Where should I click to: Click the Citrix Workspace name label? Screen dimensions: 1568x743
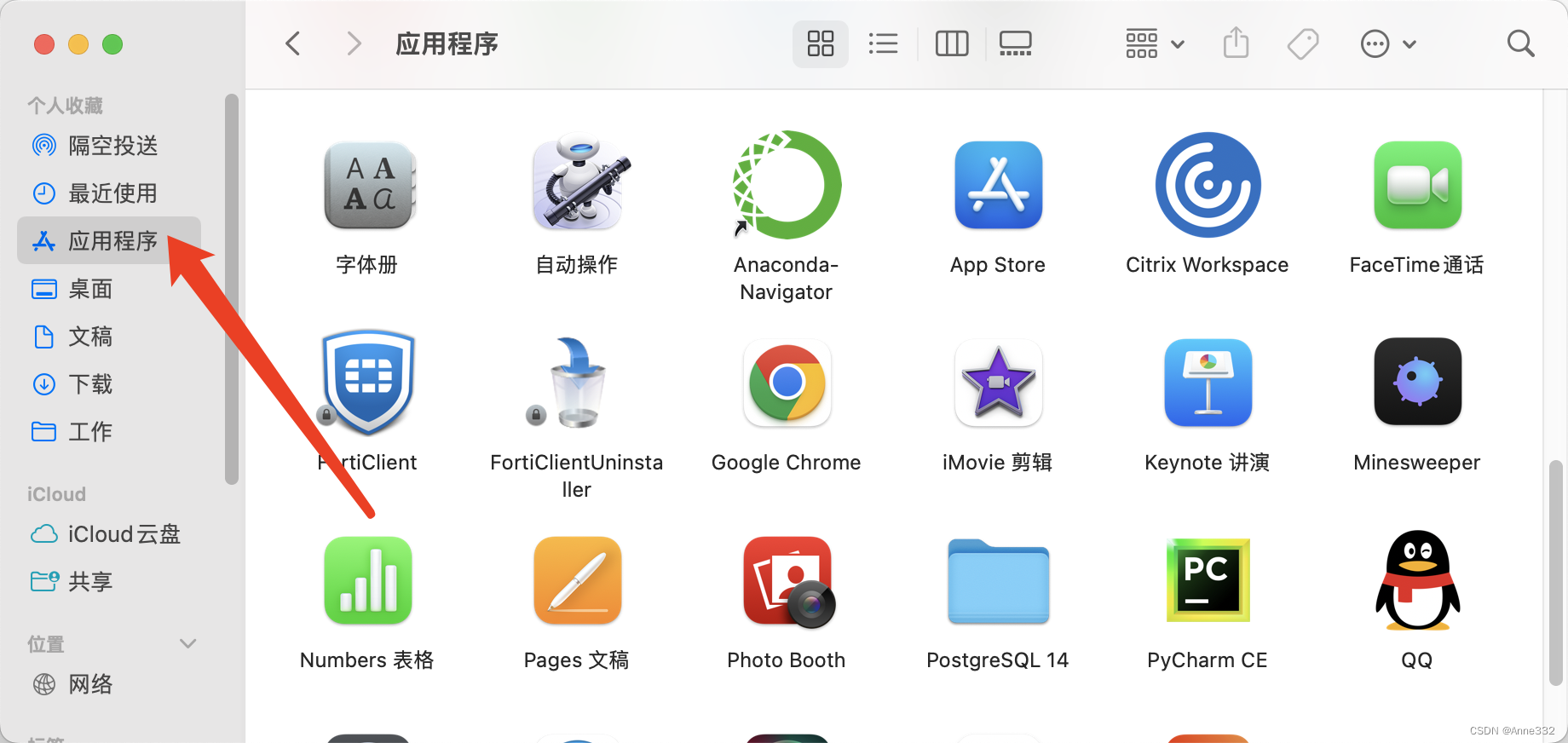pos(1208,265)
